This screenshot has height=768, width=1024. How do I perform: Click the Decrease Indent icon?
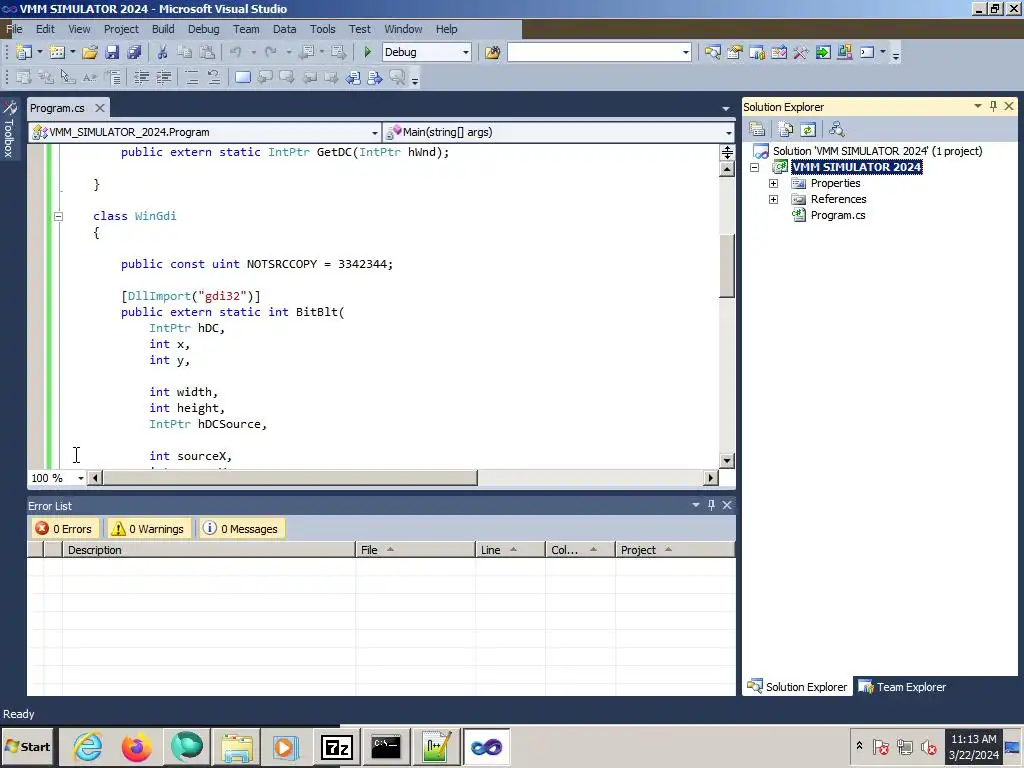click(141, 78)
